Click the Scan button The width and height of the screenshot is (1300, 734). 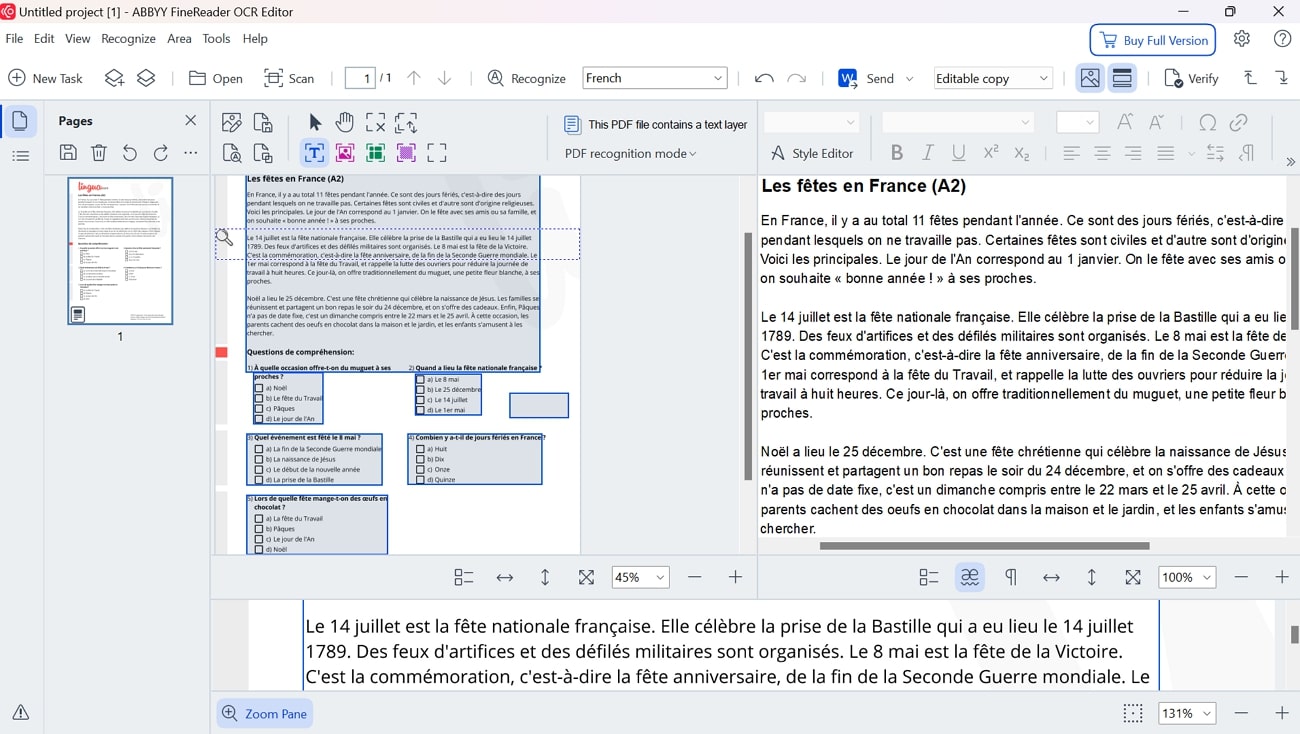tap(289, 78)
